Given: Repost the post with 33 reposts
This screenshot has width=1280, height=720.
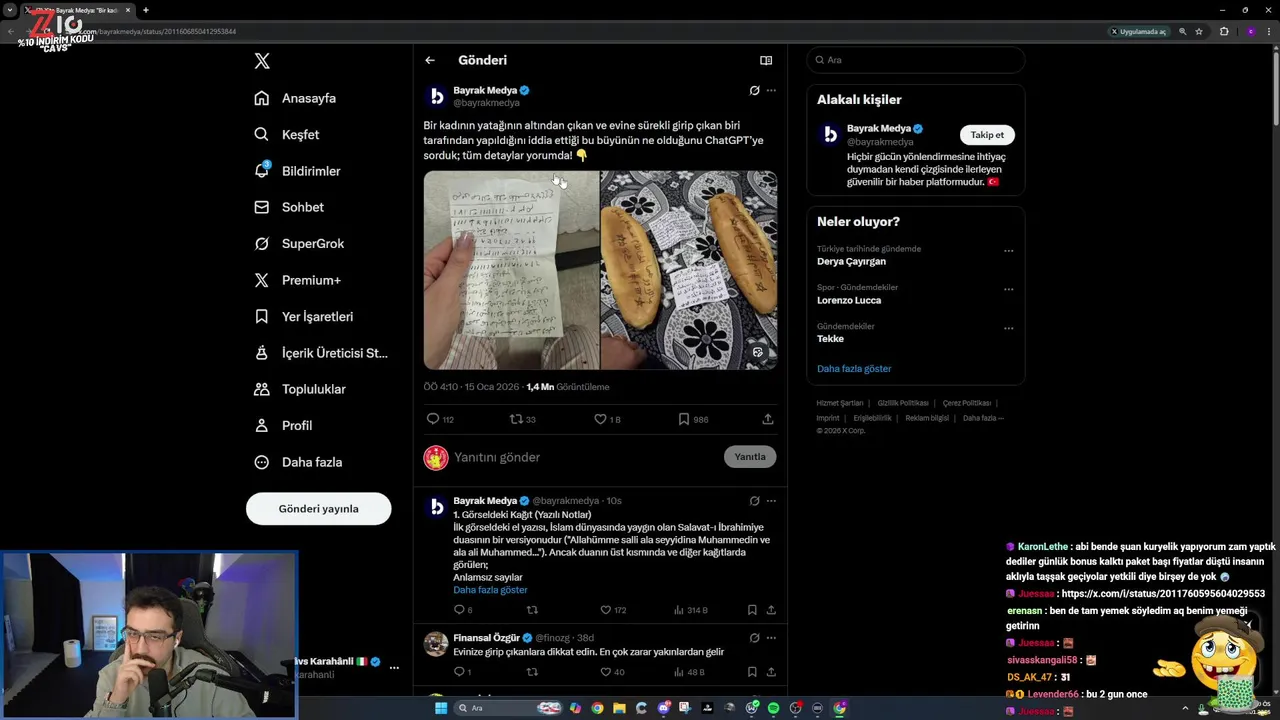Looking at the screenshot, I should [x=523, y=419].
